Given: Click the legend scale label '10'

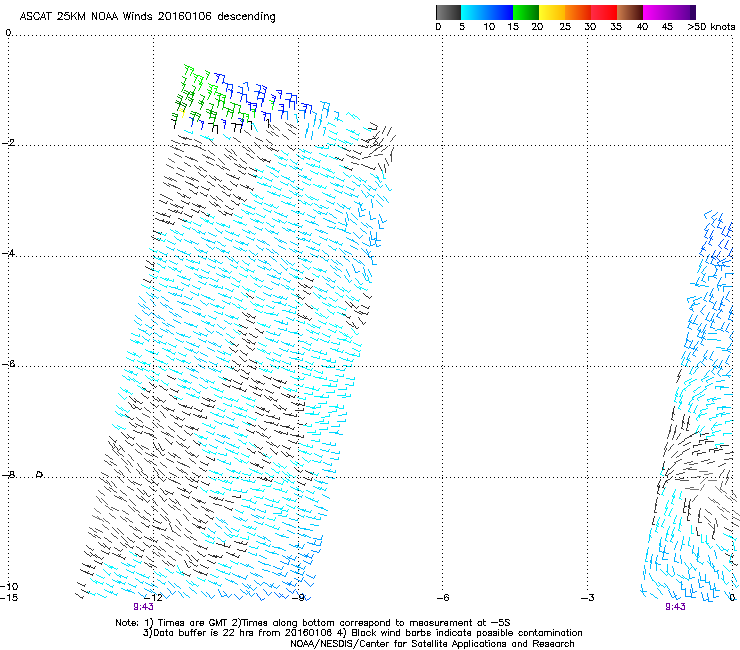Looking at the screenshot, I should coord(489,27).
